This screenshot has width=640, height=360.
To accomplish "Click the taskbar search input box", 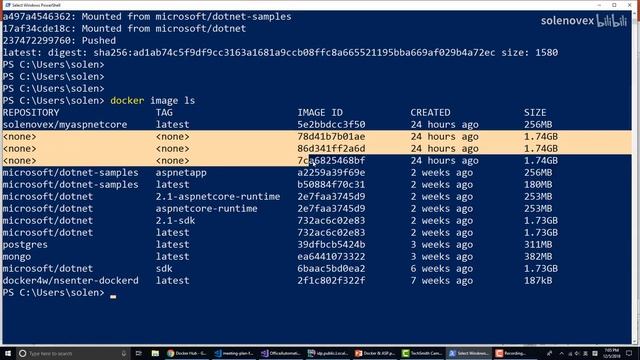I will (x=73, y=353).
